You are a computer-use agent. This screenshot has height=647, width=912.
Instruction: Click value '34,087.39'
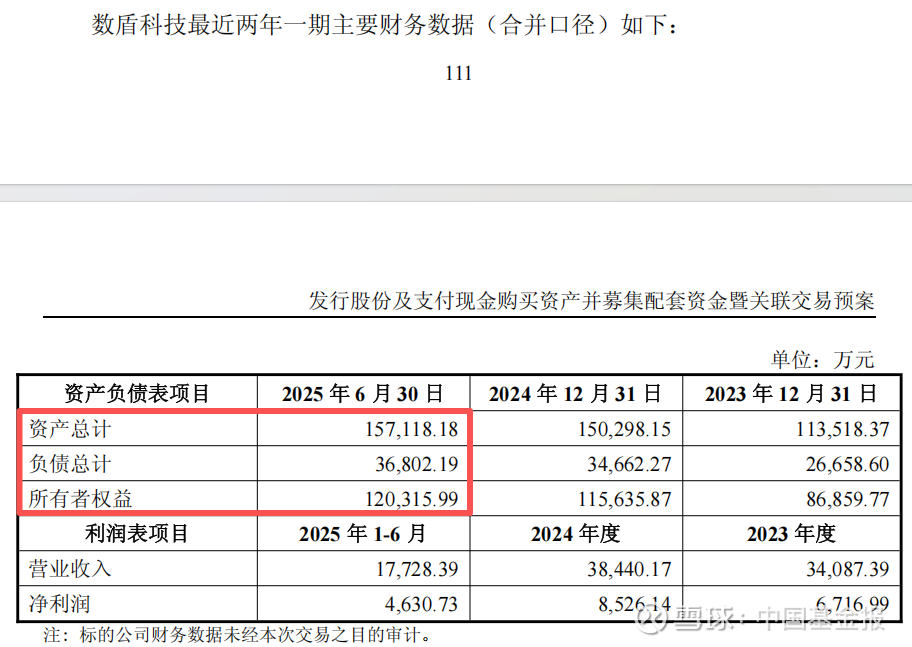click(x=847, y=569)
